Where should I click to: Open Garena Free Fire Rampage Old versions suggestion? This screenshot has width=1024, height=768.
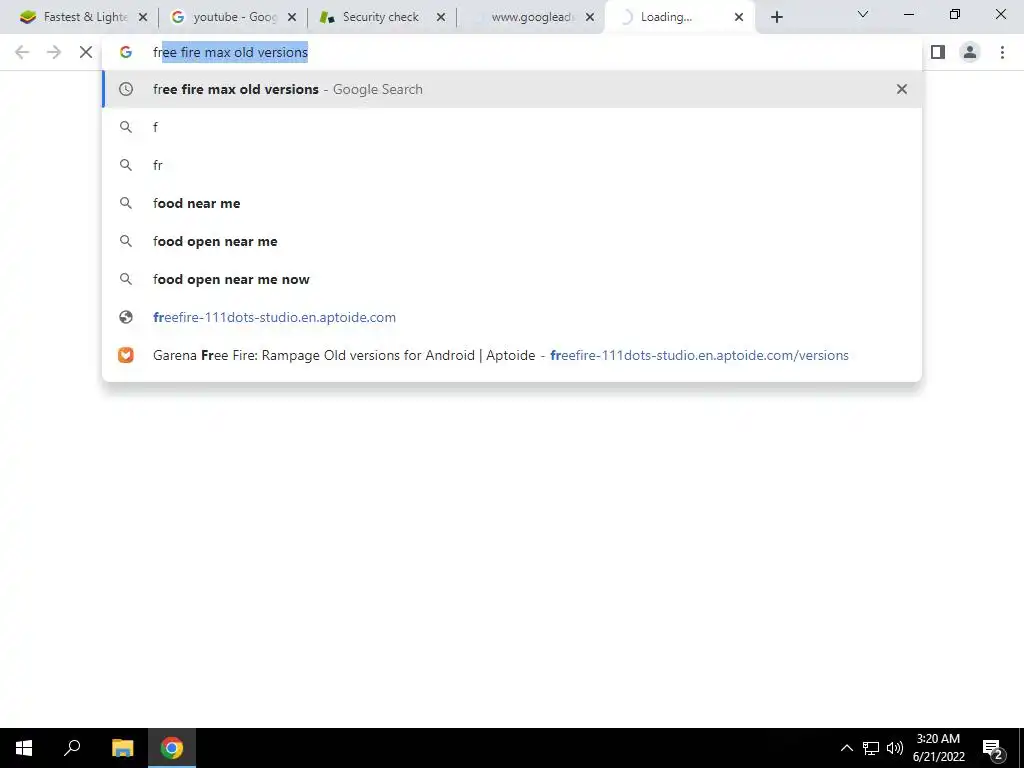[x=512, y=355]
